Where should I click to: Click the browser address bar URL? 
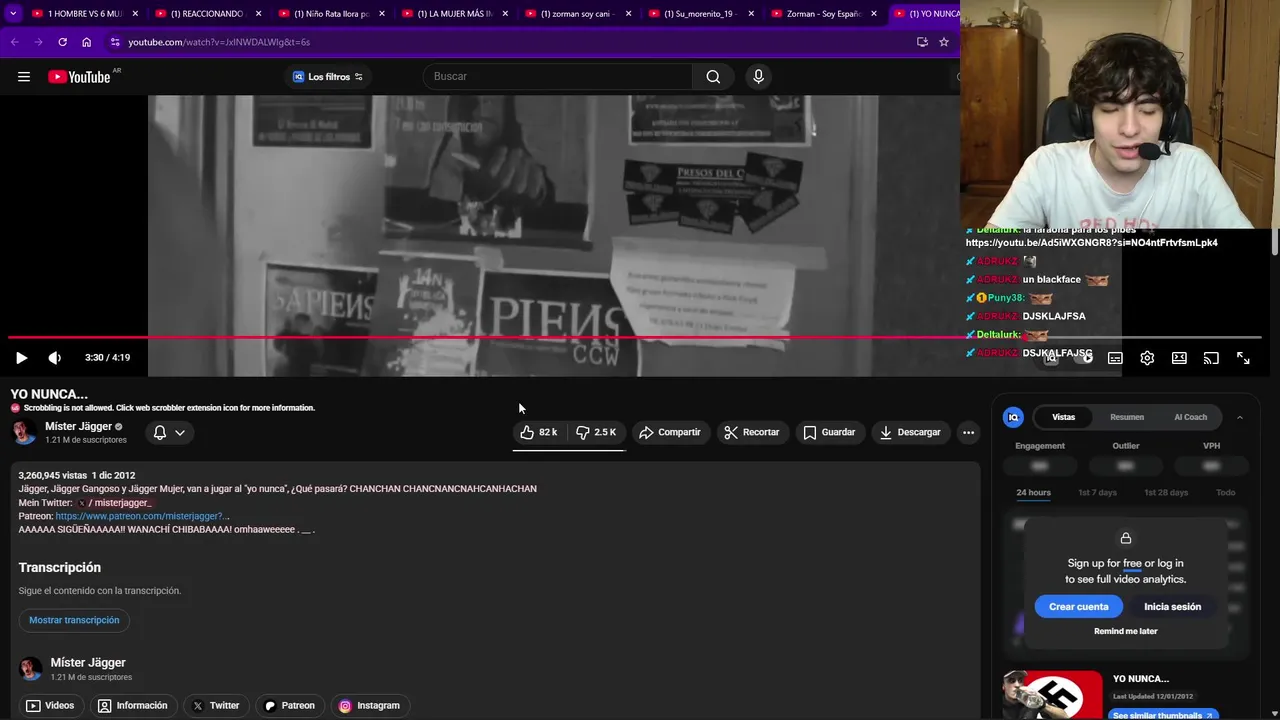pos(219,42)
